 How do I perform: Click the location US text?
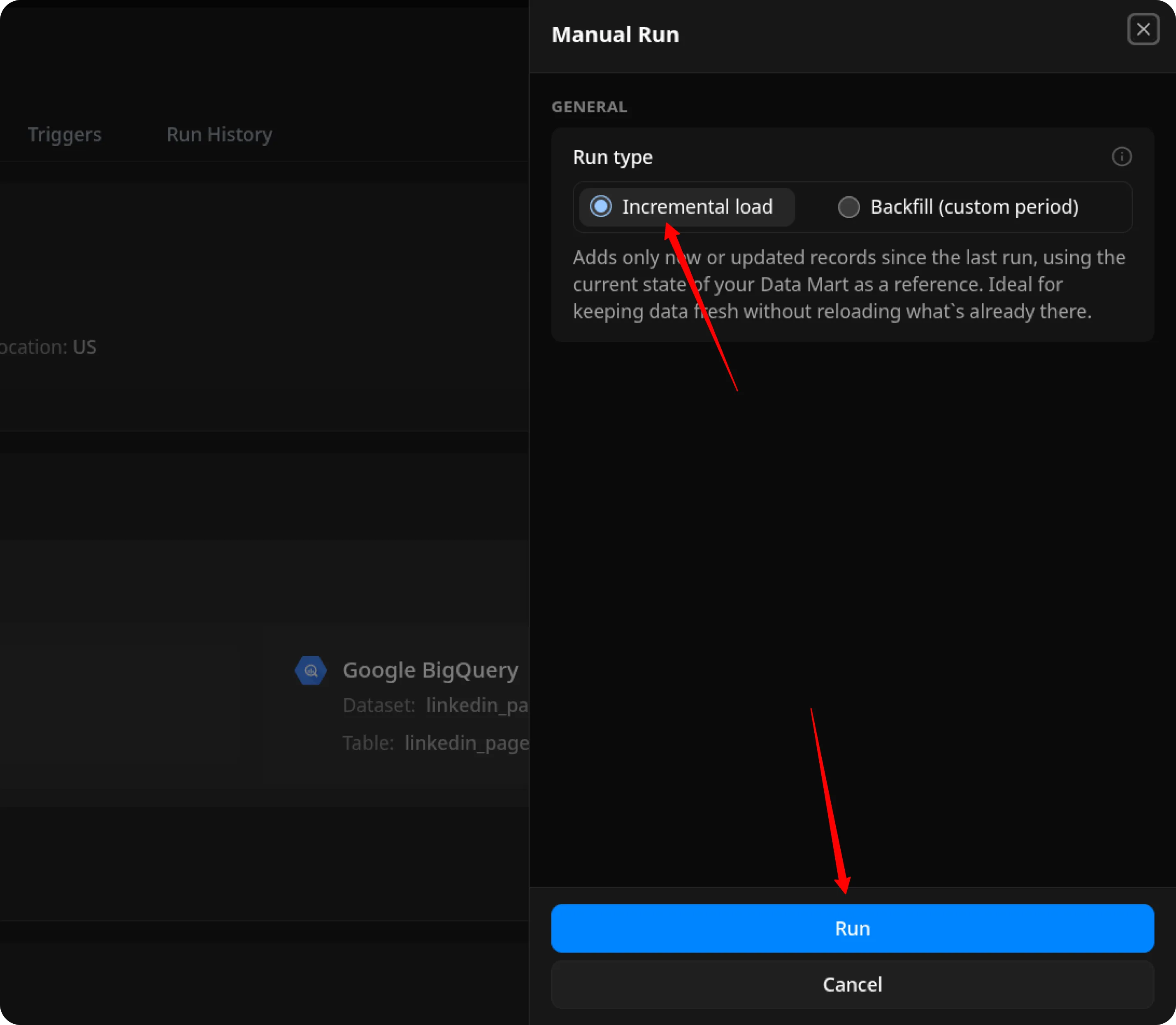tap(84, 347)
